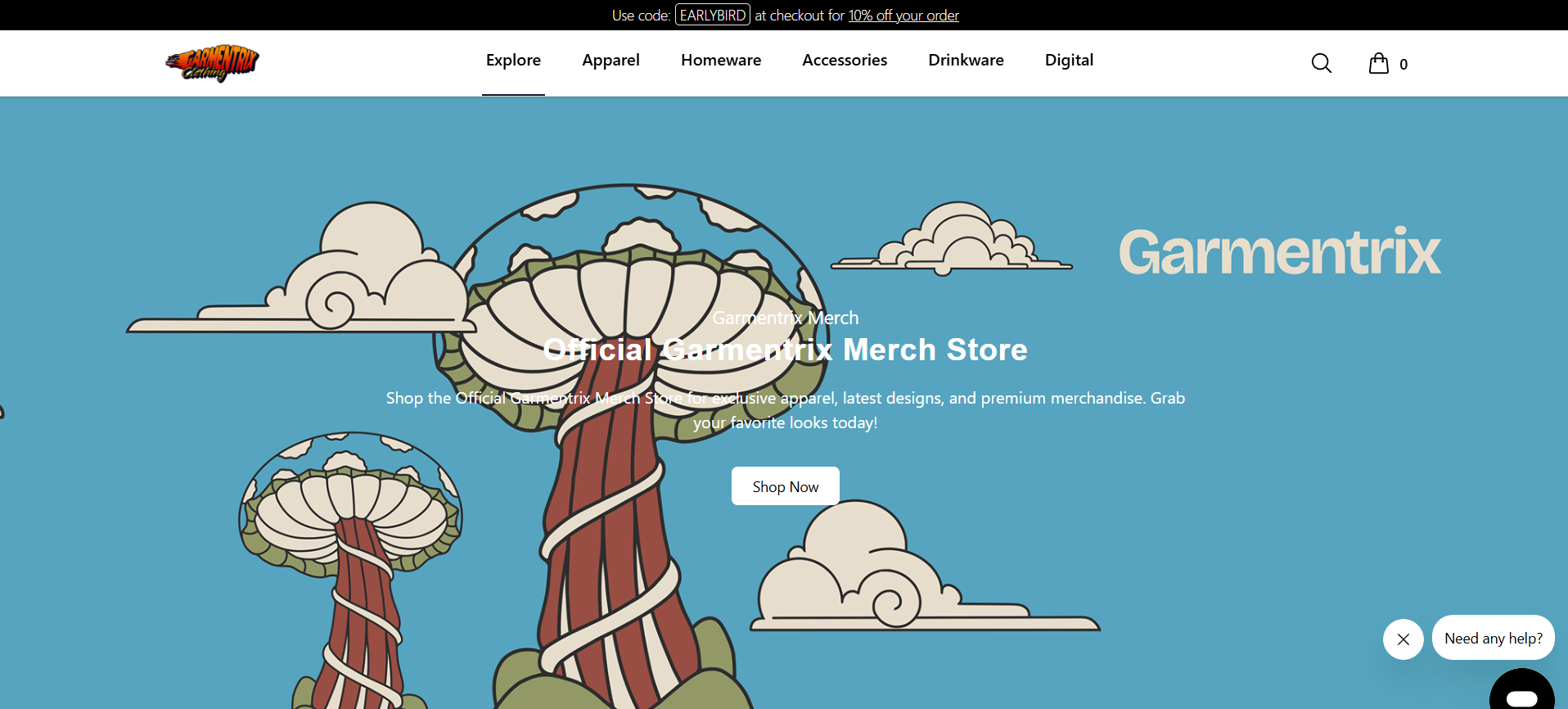Click the cart item count number
The image size is (1568, 709).
point(1404,65)
